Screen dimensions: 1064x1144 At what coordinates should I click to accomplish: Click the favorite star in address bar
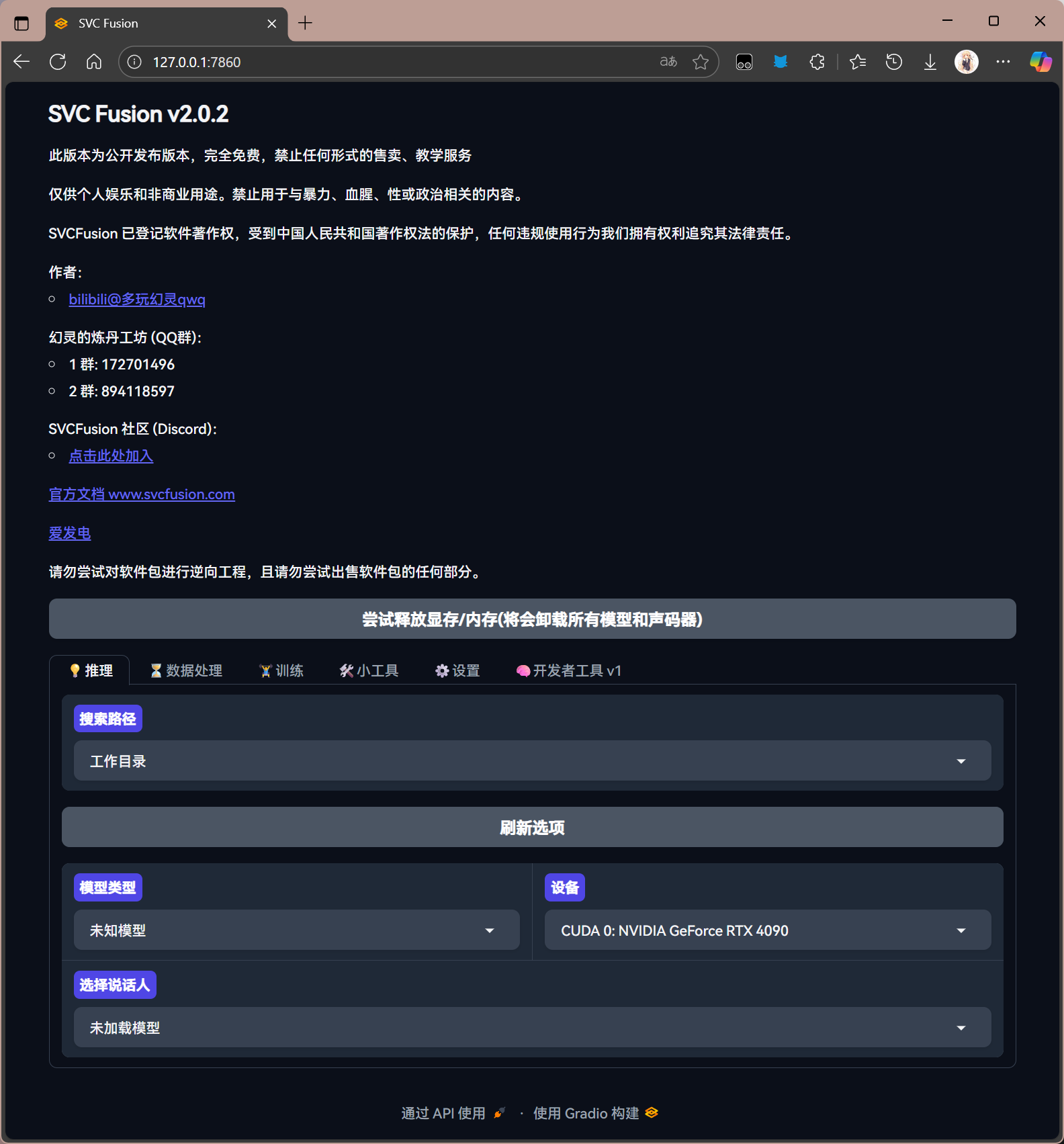point(701,62)
